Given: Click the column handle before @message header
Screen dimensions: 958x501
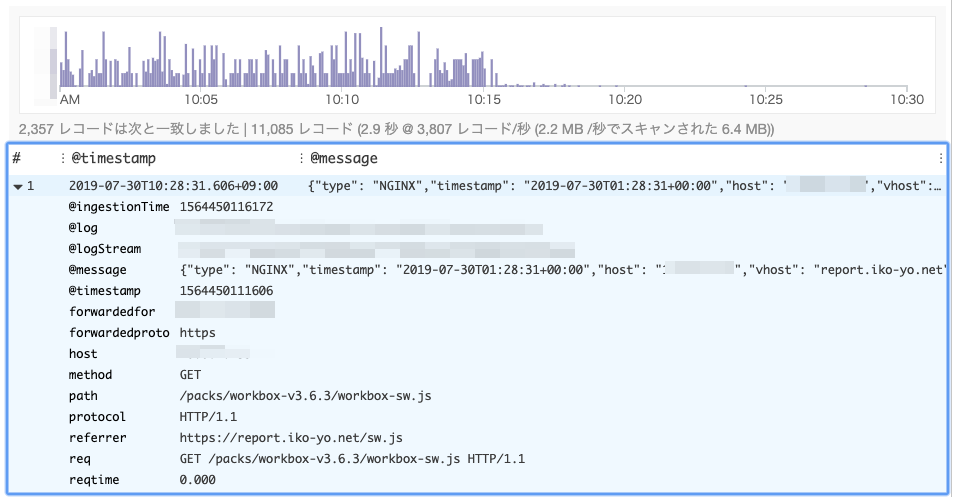Looking at the screenshot, I should click(x=301, y=158).
